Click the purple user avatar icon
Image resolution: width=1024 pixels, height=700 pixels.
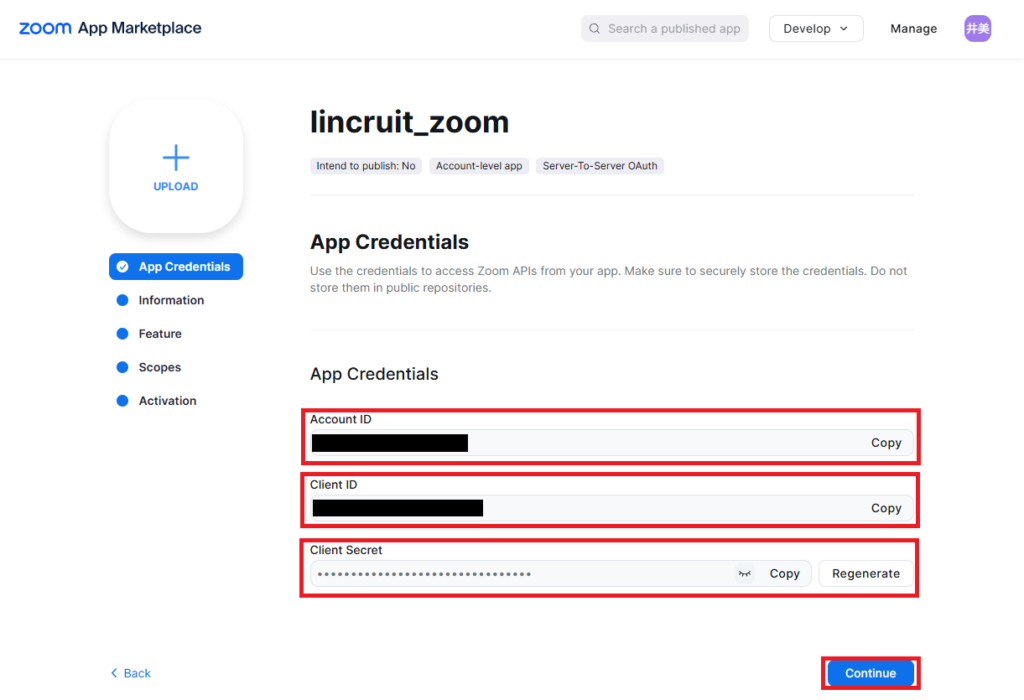click(977, 29)
